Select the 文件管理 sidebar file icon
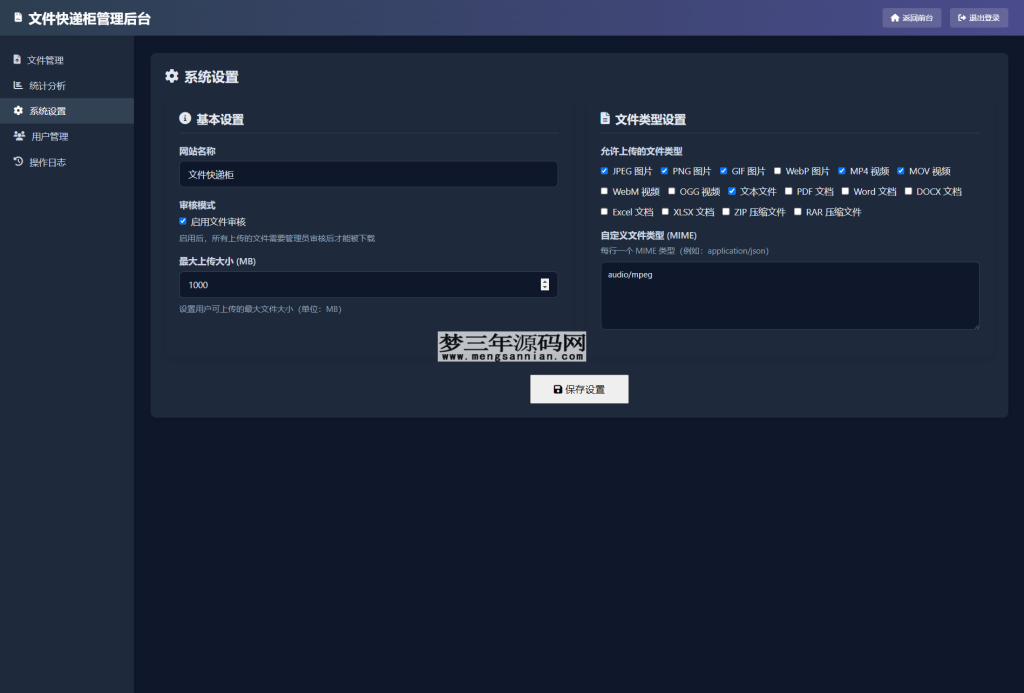 (x=16, y=59)
